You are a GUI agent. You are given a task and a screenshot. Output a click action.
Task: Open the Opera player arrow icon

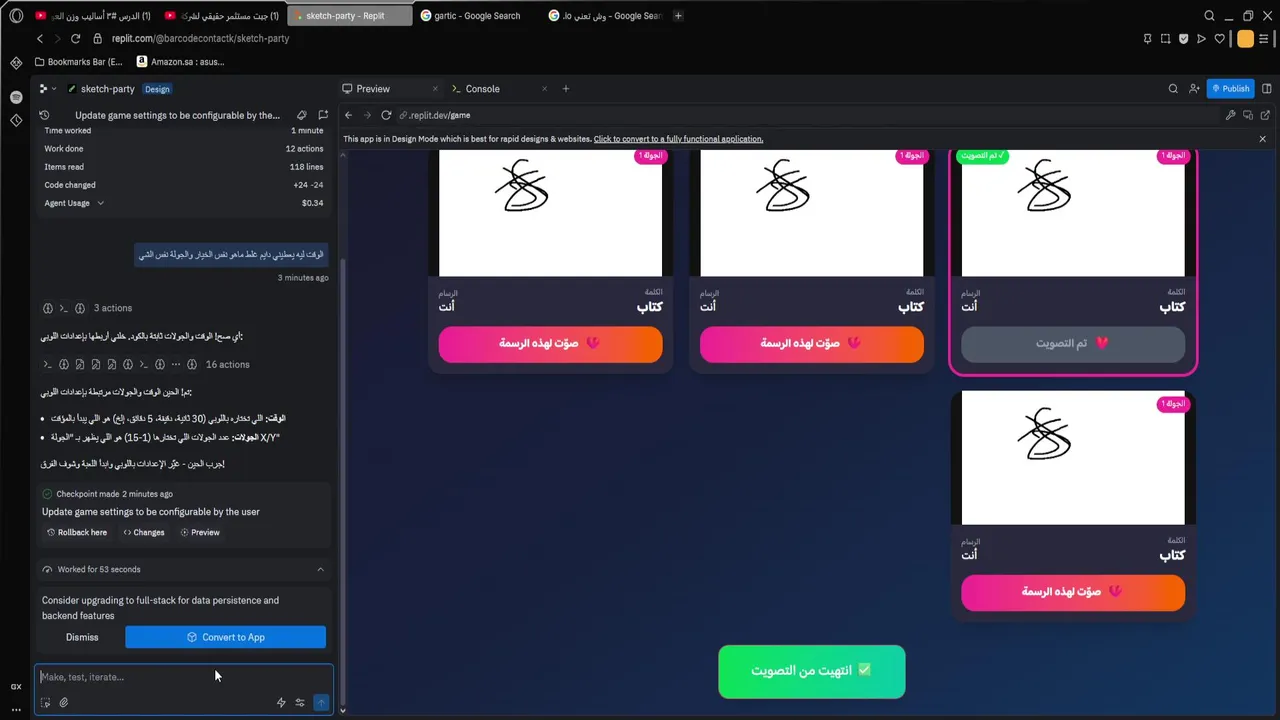point(1201,39)
